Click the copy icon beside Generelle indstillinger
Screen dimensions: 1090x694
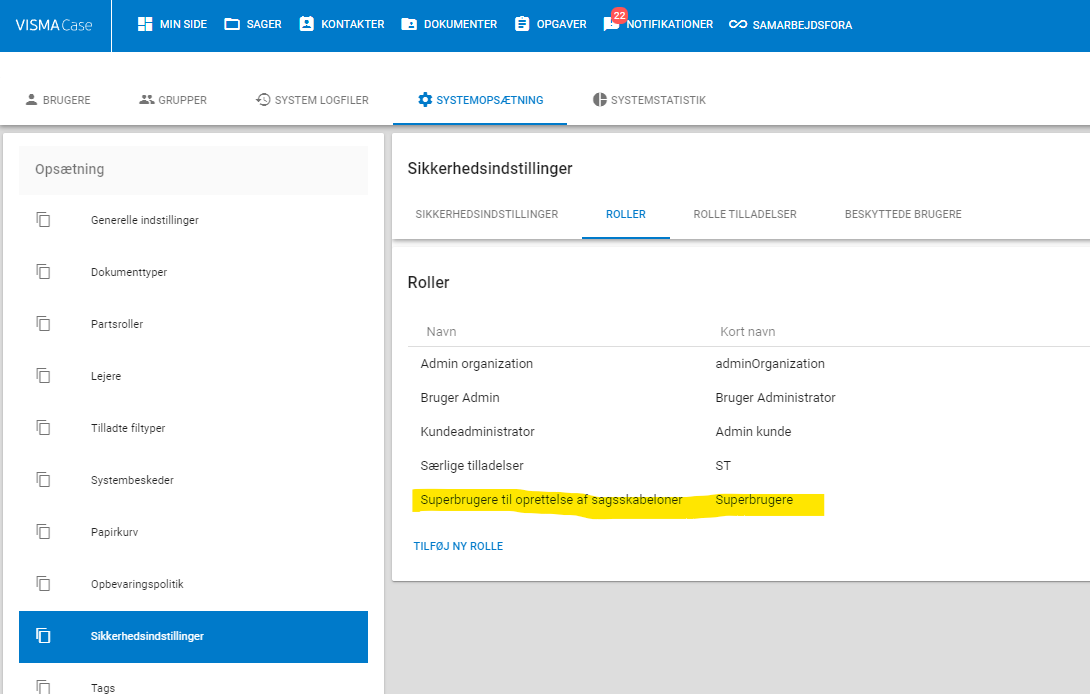43,220
